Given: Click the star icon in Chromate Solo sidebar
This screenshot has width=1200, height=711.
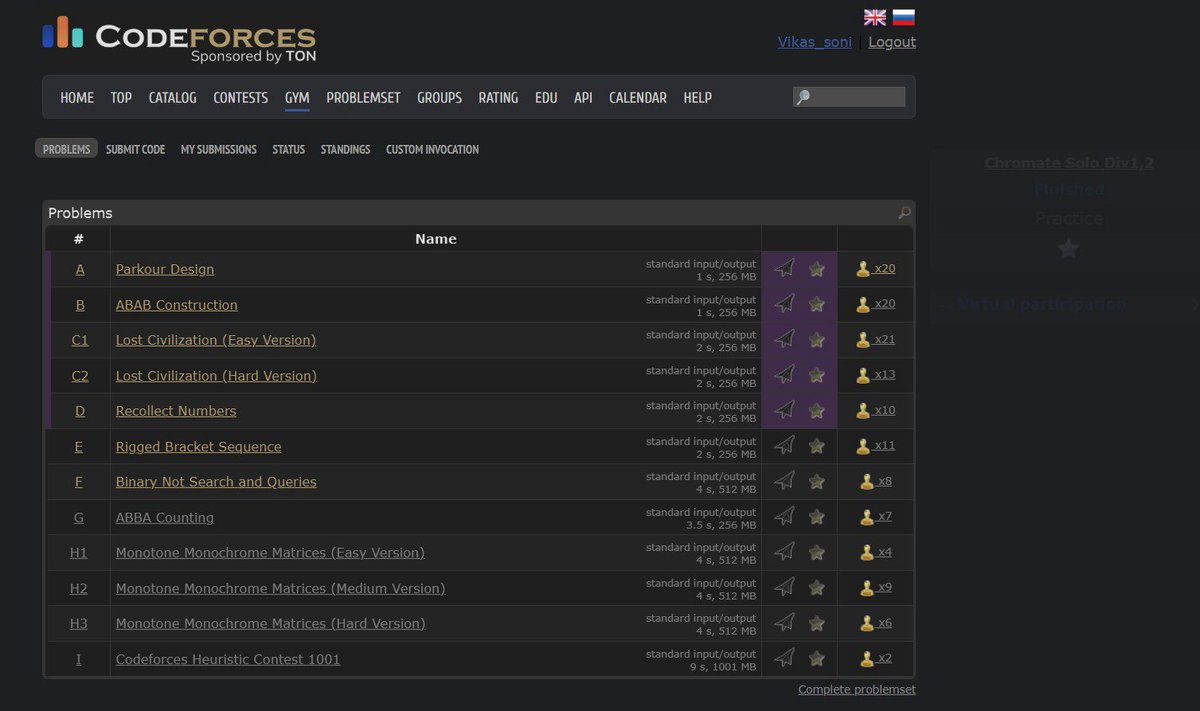Looking at the screenshot, I should point(1069,248).
